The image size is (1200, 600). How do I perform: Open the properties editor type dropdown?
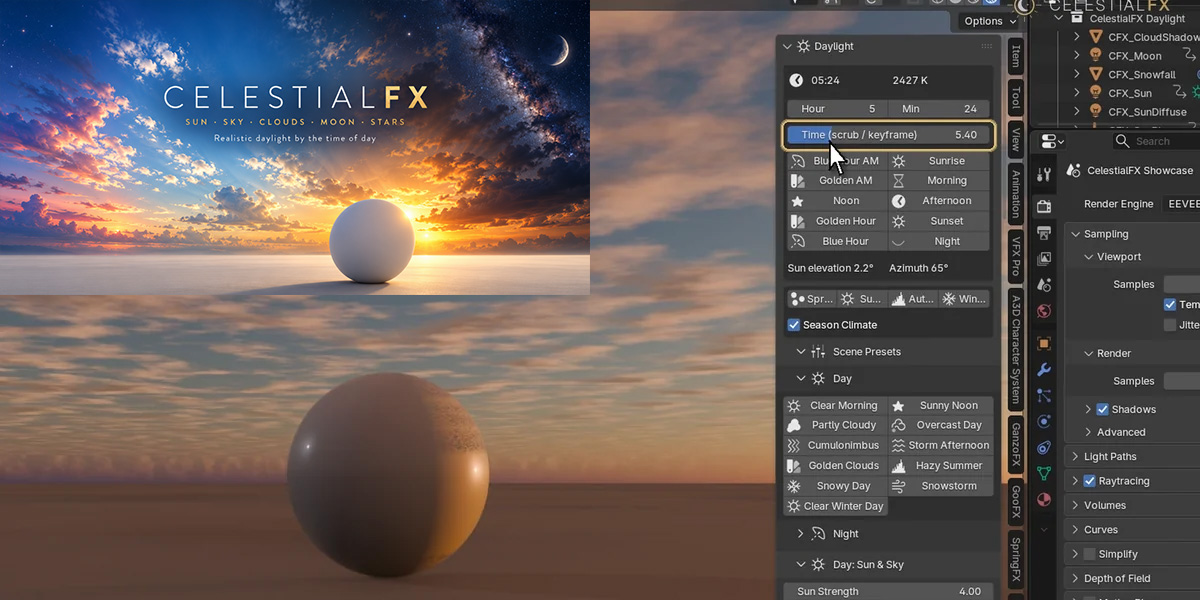pyautogui.click(x=1053, y=142)
